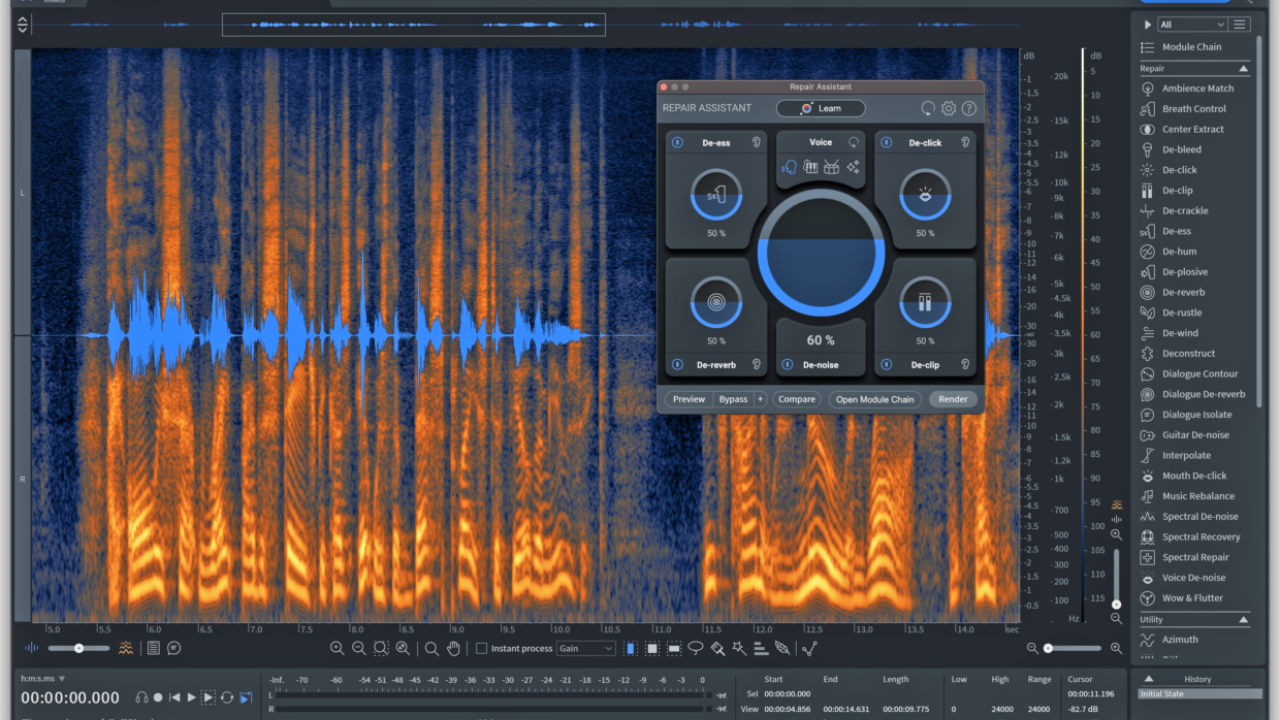
Task: Toggle the De-noise power button
Action: click(788, 365)
